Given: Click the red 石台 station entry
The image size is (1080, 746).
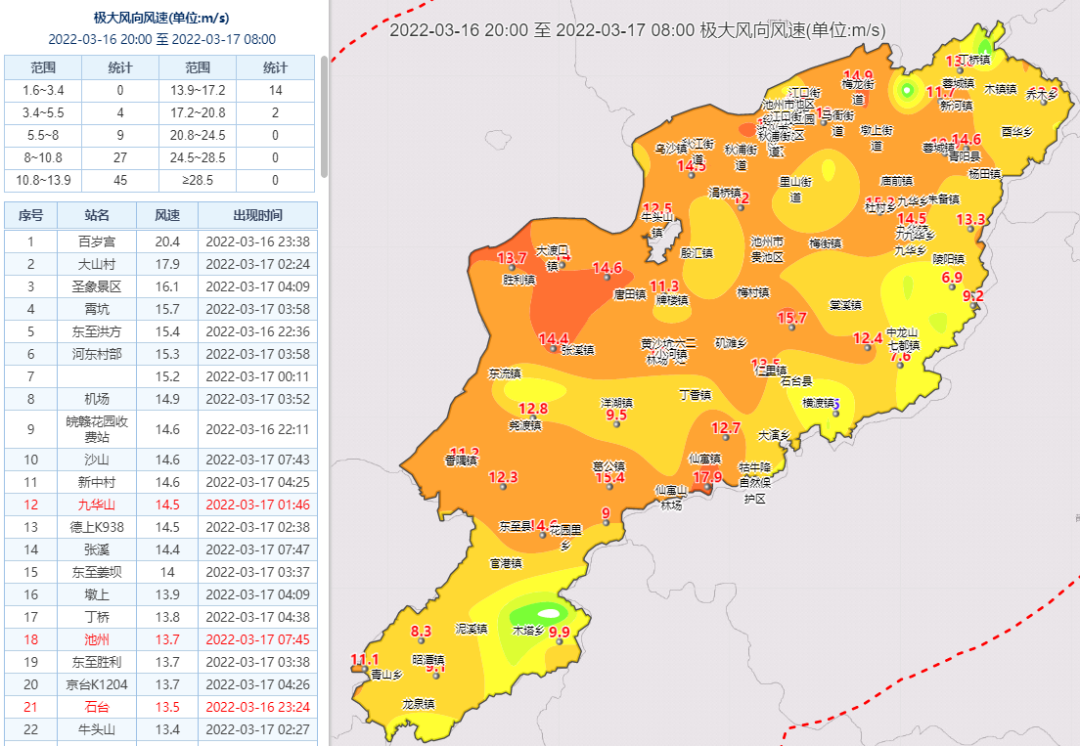Looking at the screenshot, I should pos(97,707).
